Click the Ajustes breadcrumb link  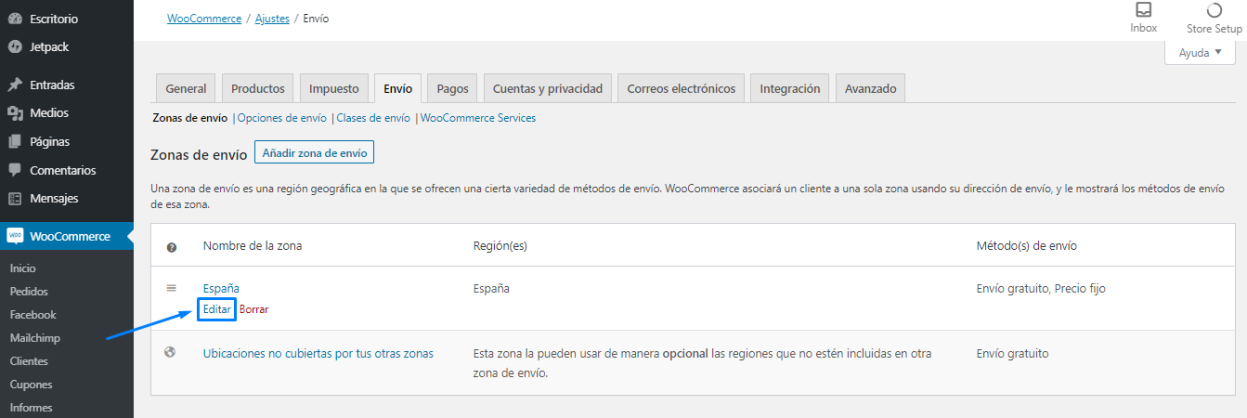[x=271, y=19]
